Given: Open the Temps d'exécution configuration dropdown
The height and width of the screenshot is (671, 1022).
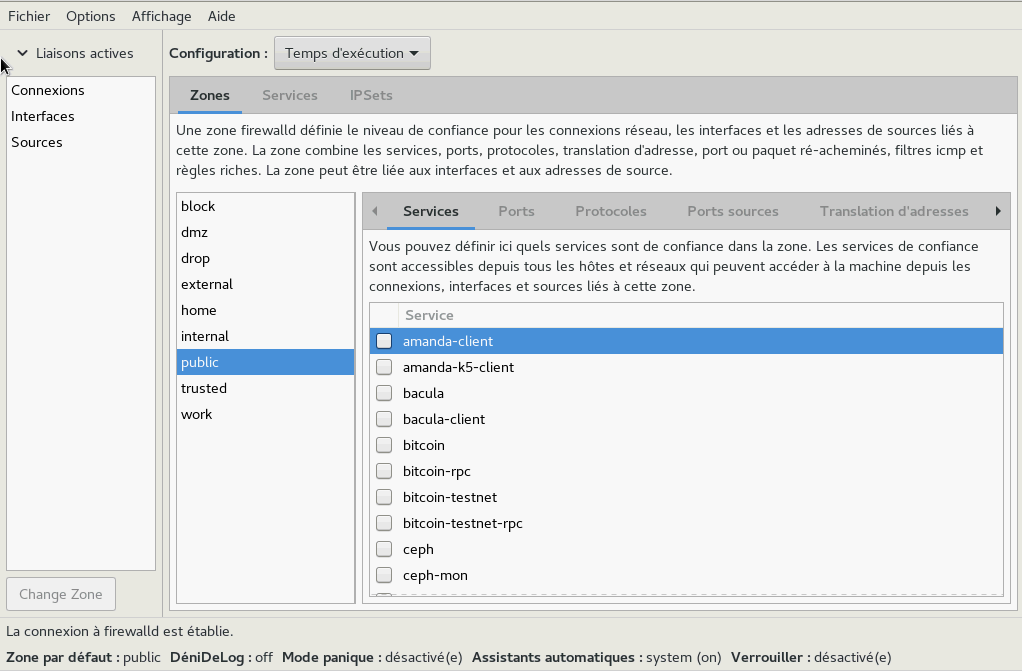Looking at the screenshot, I should point(352,53).
